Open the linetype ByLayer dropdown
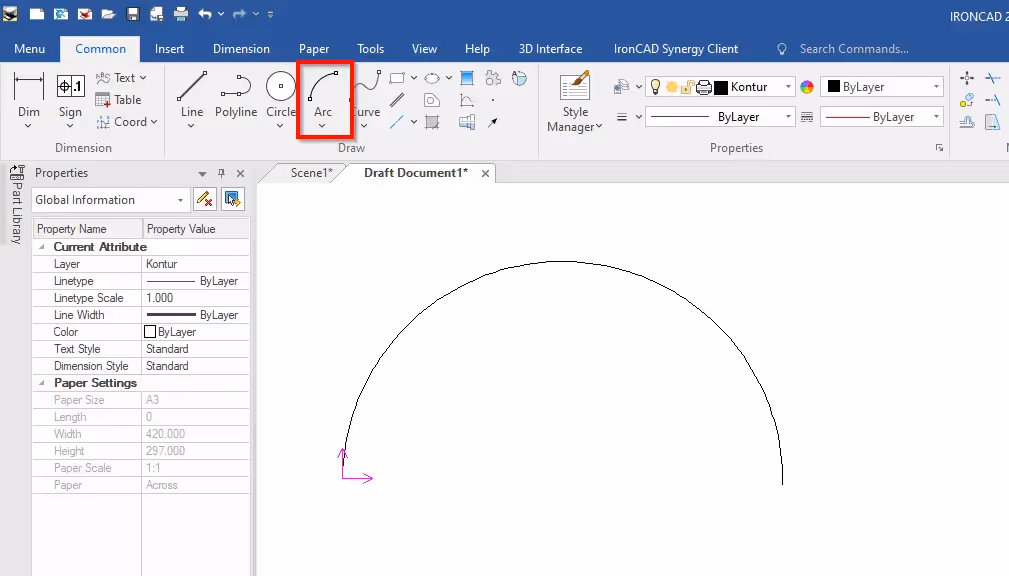The width and height of the screenshot is (1009, 576). coord(788,117)
